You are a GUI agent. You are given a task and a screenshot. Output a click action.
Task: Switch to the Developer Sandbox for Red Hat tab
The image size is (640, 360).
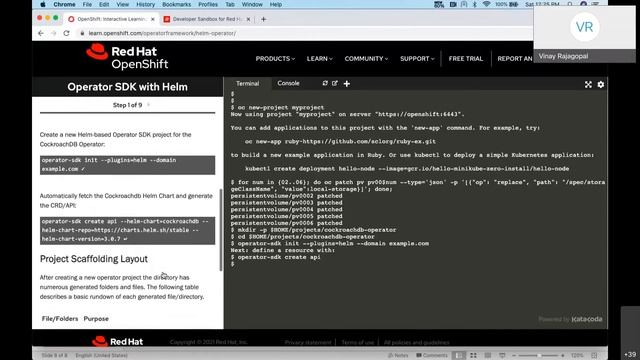click(x=206, y=19)
